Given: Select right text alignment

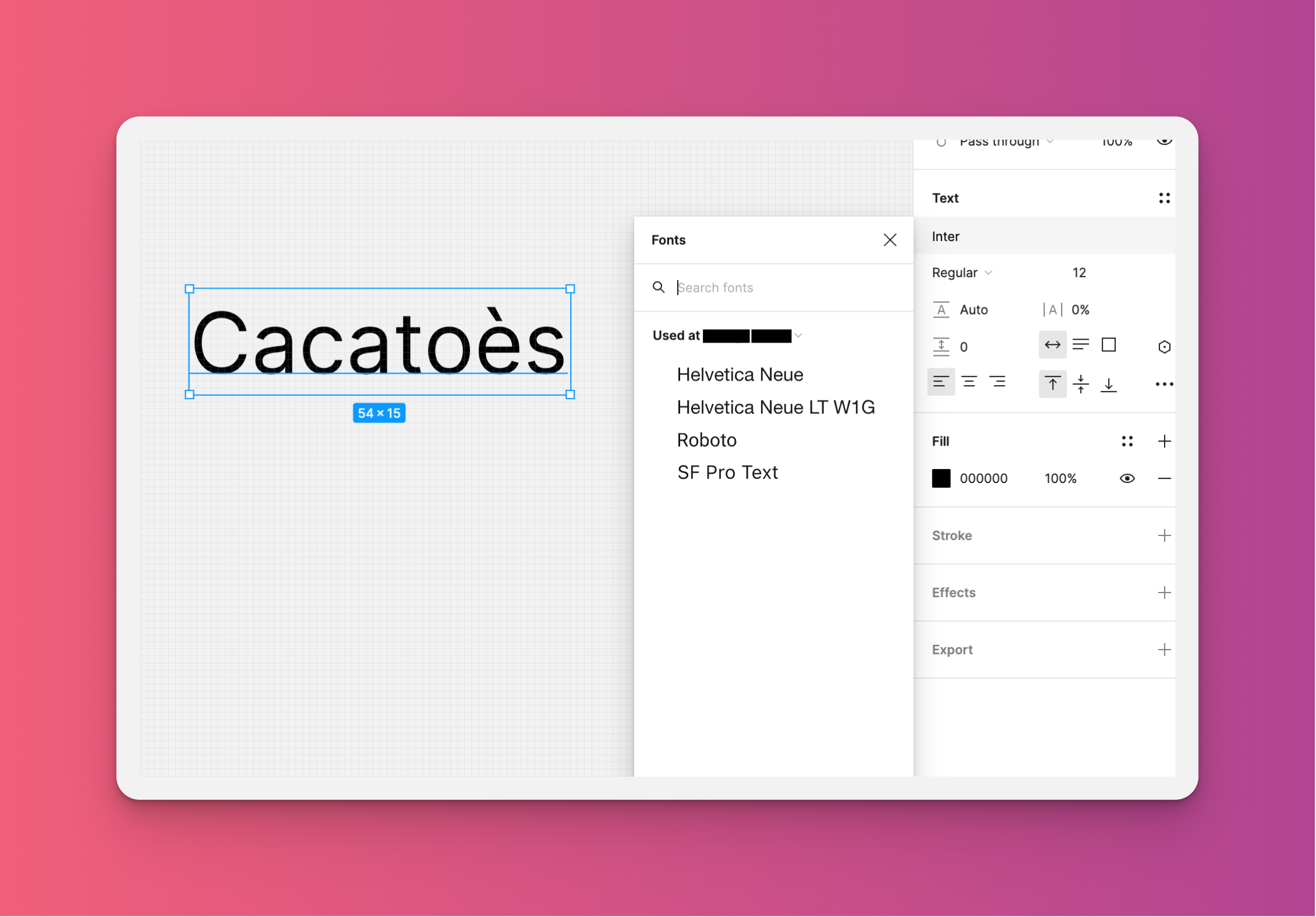Looking at the screenshot, I should click(x=998, y=382).
